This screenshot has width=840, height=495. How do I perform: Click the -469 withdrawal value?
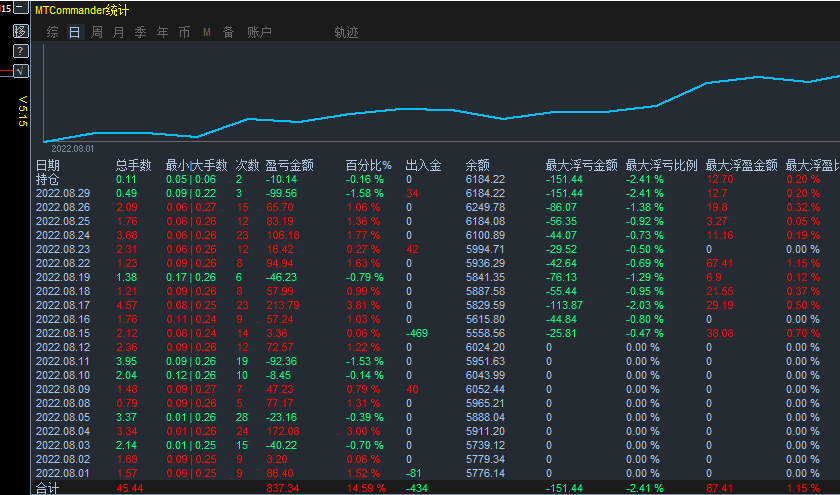[x=417, y=333]
